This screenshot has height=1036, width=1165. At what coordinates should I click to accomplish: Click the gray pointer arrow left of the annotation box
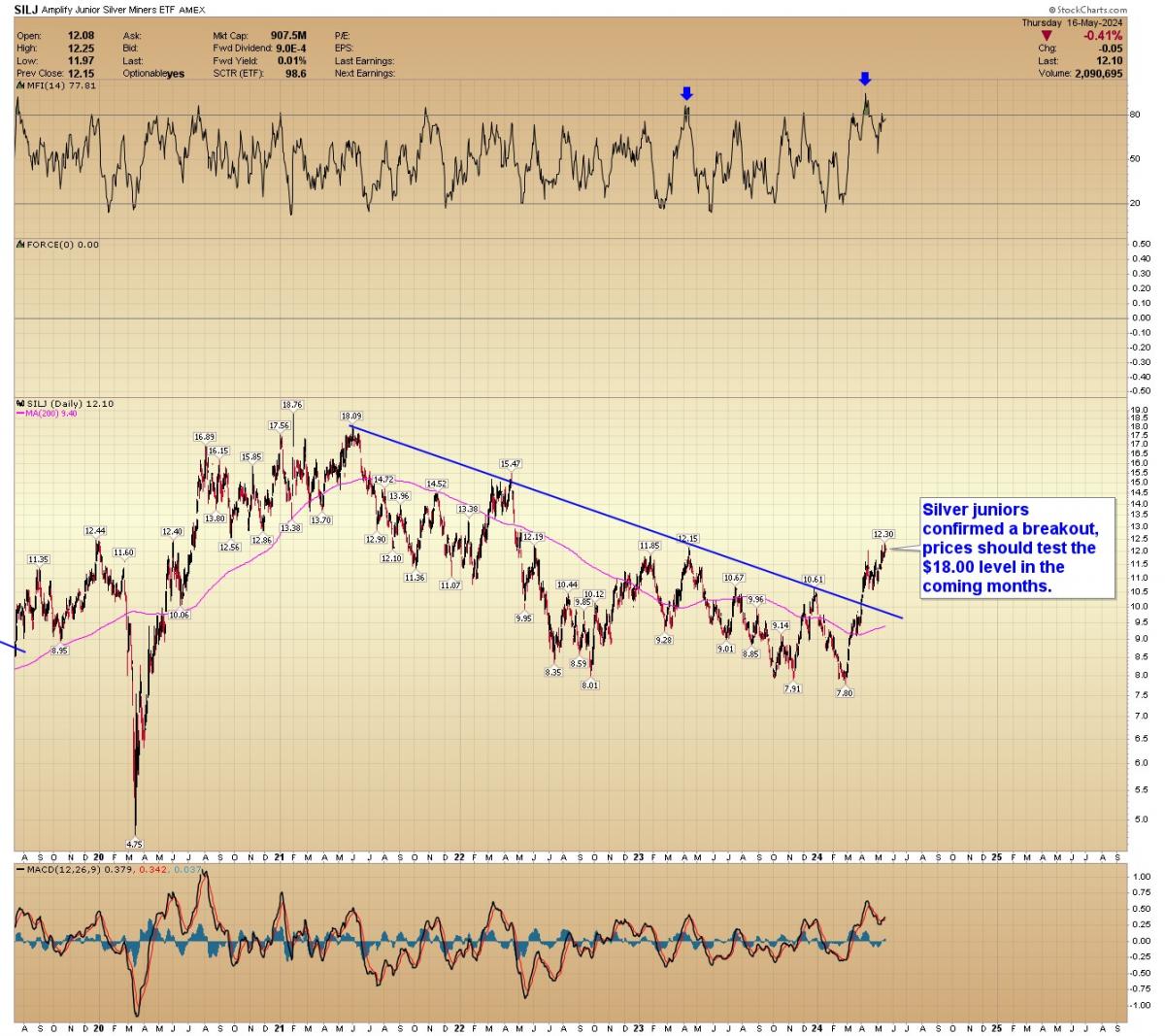click(x=903, y=550)
